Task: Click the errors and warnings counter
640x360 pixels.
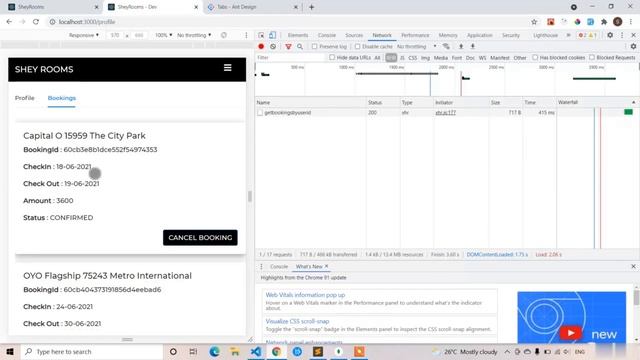Action: point(587,35)
